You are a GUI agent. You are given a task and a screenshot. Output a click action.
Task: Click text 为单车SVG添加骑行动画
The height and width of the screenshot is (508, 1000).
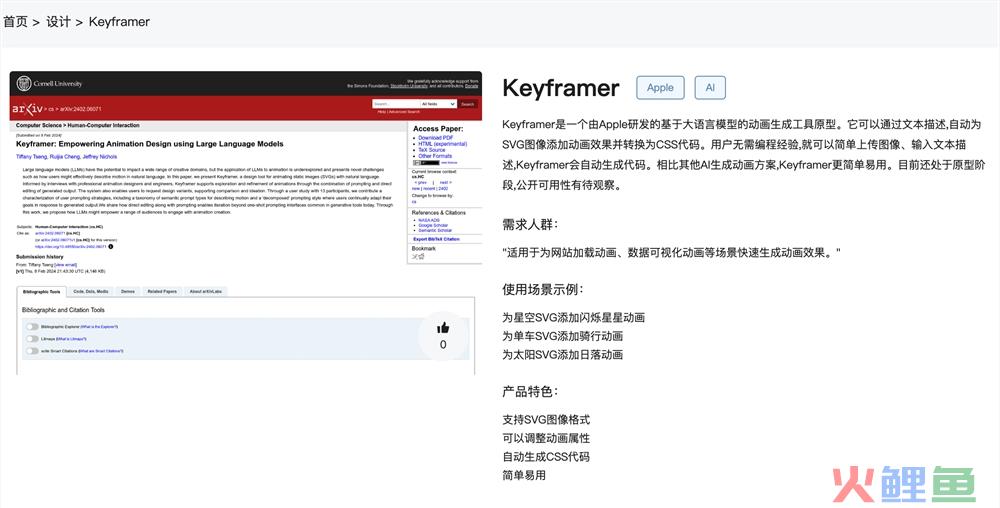click(x=562, y=336)
